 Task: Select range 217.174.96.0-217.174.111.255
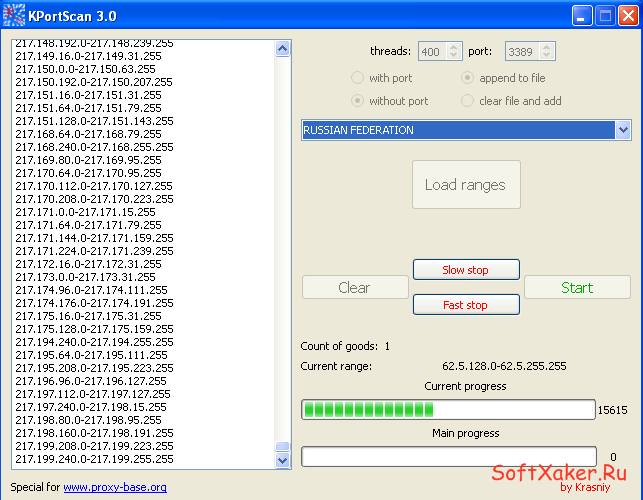pyautogui.click(x=91, y=290)
